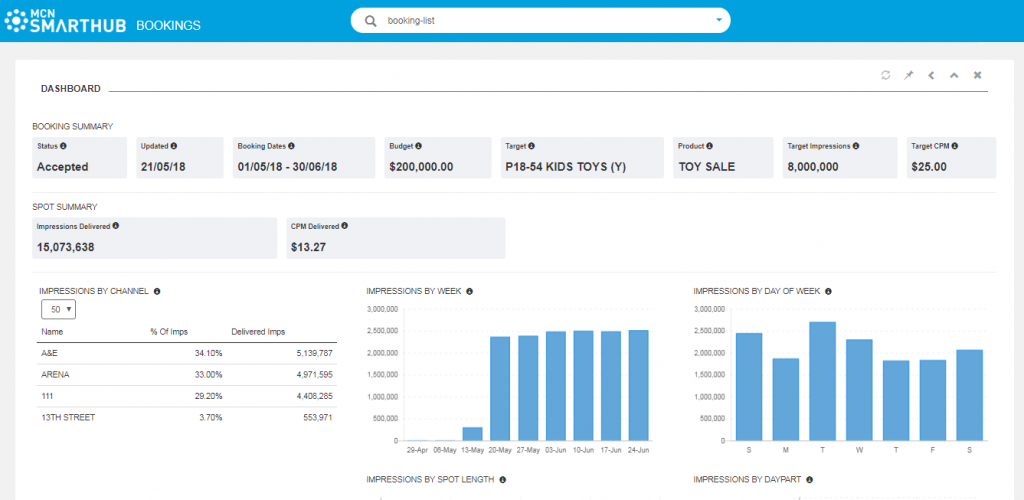The width and height of the screenshot is (1024, 500).
Task: Click info icon next to Status
Action: (63, 146)
